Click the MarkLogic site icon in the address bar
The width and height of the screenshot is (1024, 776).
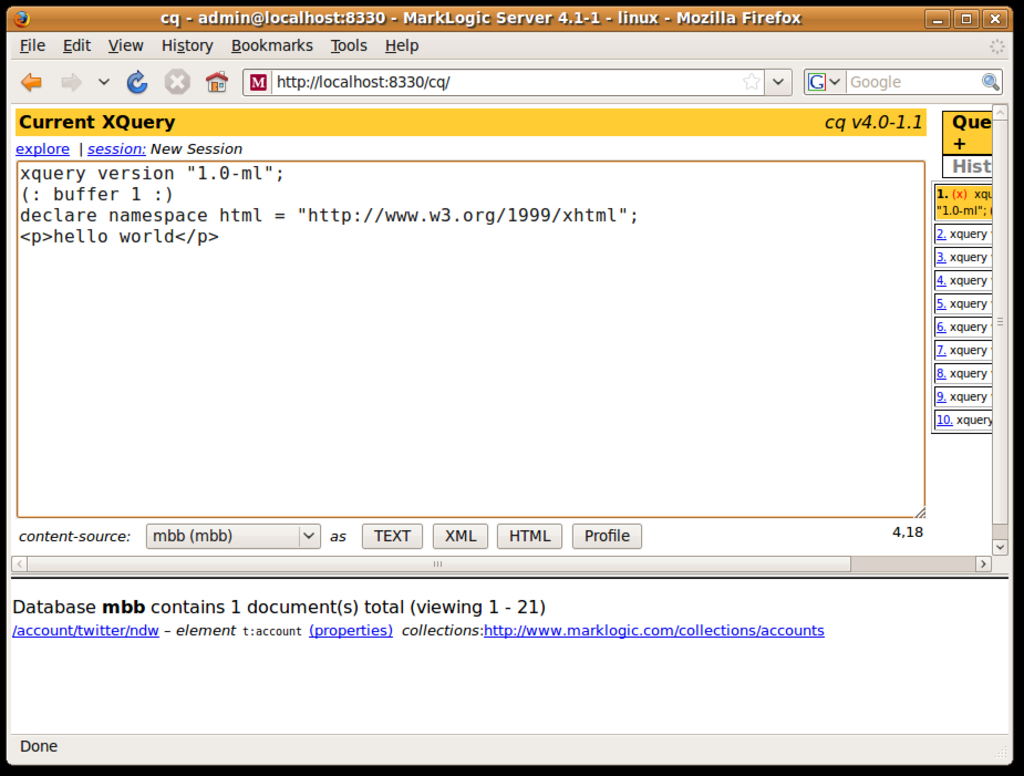point(259,82)
